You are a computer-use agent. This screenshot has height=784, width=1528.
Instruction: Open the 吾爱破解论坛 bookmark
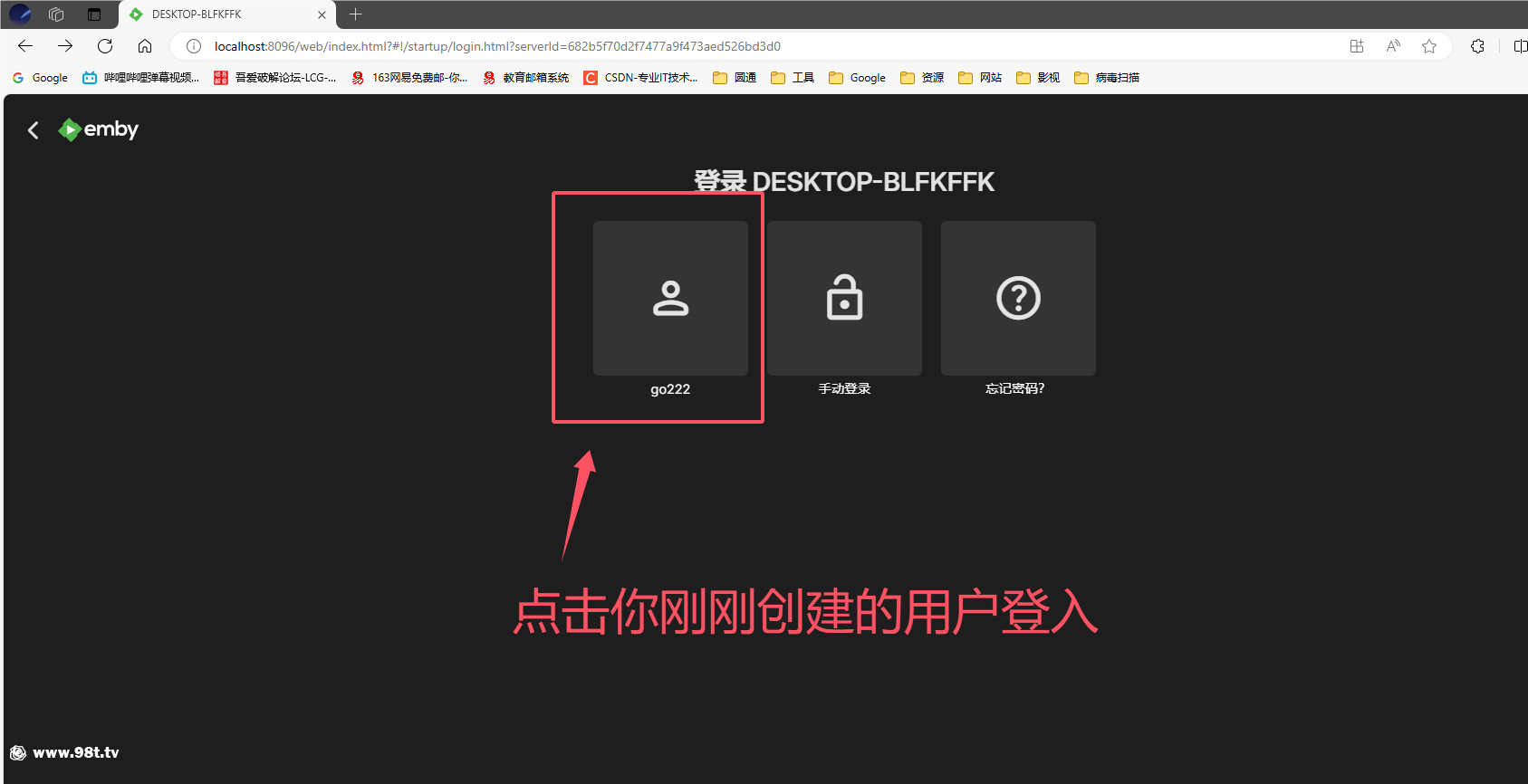pos(274,78)
